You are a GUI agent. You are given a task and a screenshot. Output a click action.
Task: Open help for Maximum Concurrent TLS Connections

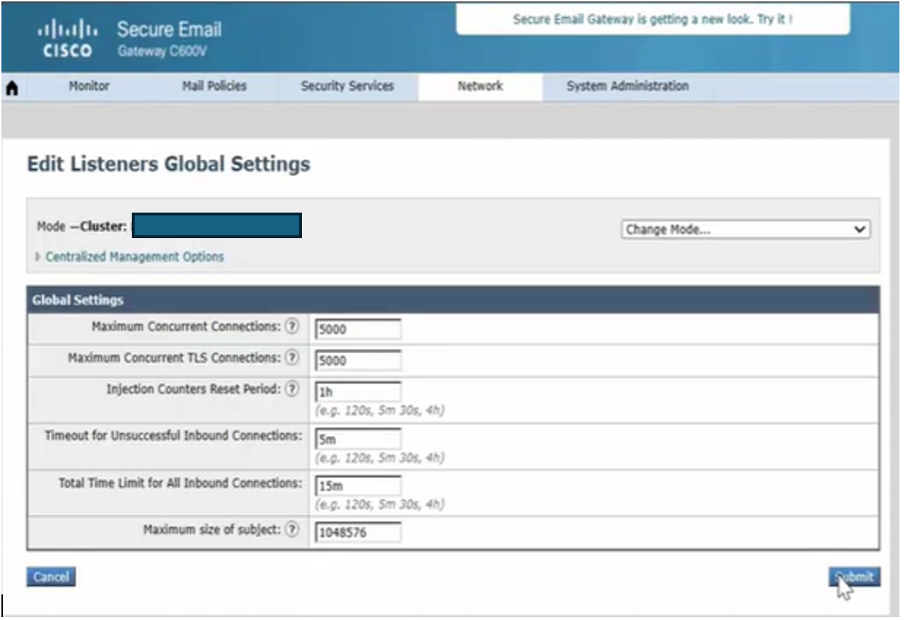tap(292, 358)
